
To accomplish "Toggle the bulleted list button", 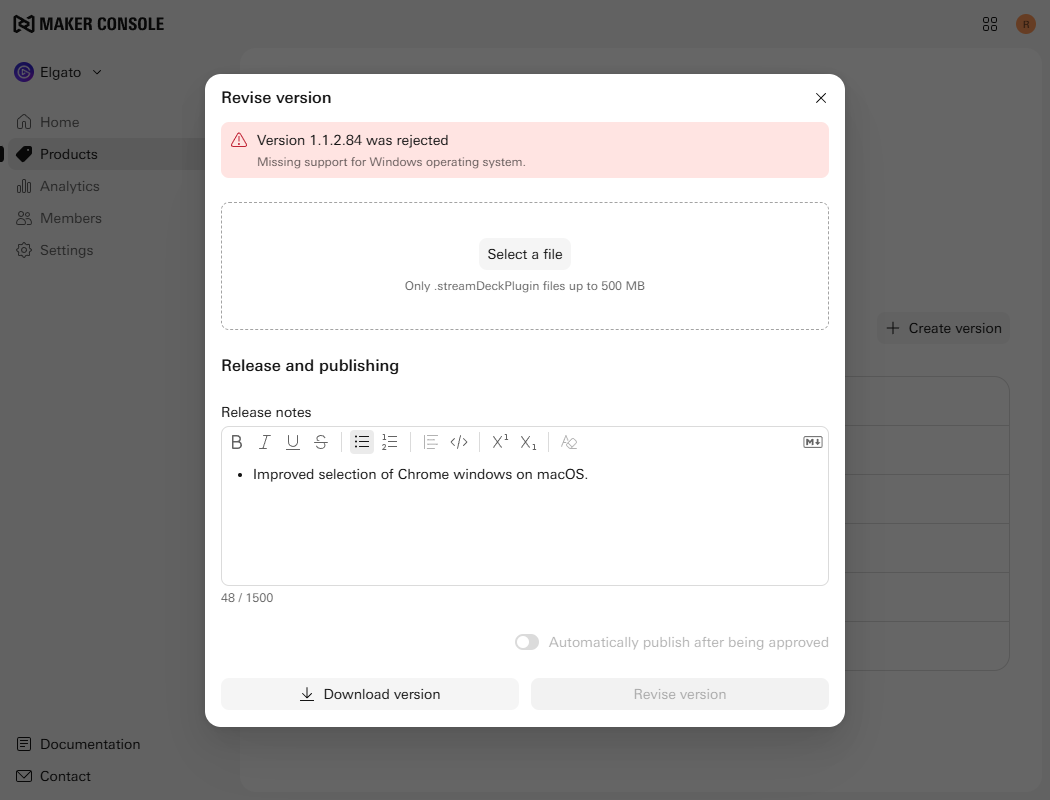I will pos(362,442).
